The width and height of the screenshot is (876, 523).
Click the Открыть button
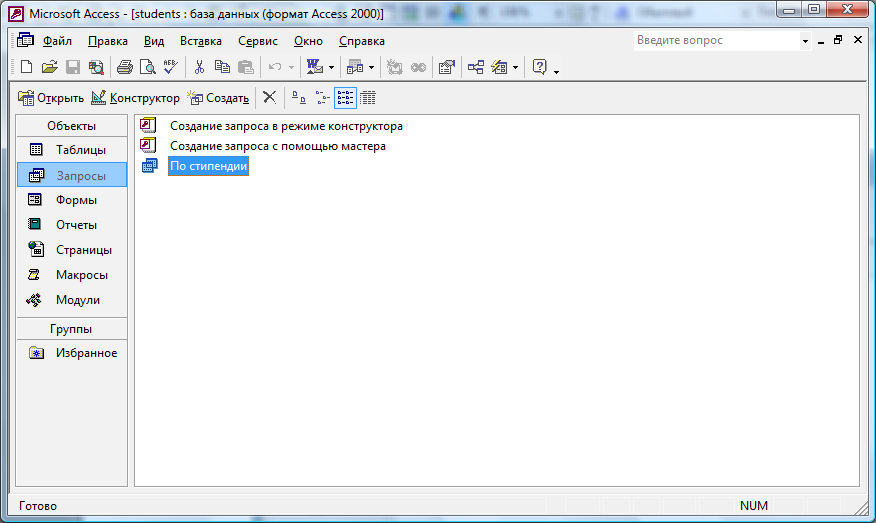pyautogui.click(x=51, y=98)
